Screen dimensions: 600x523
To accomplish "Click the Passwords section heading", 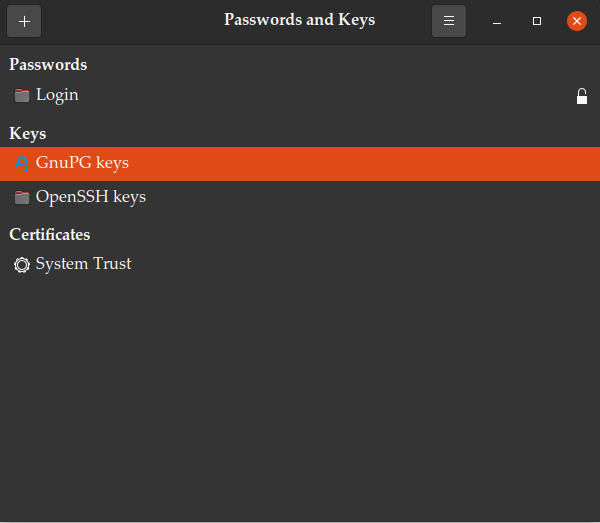I will (48, 65).
